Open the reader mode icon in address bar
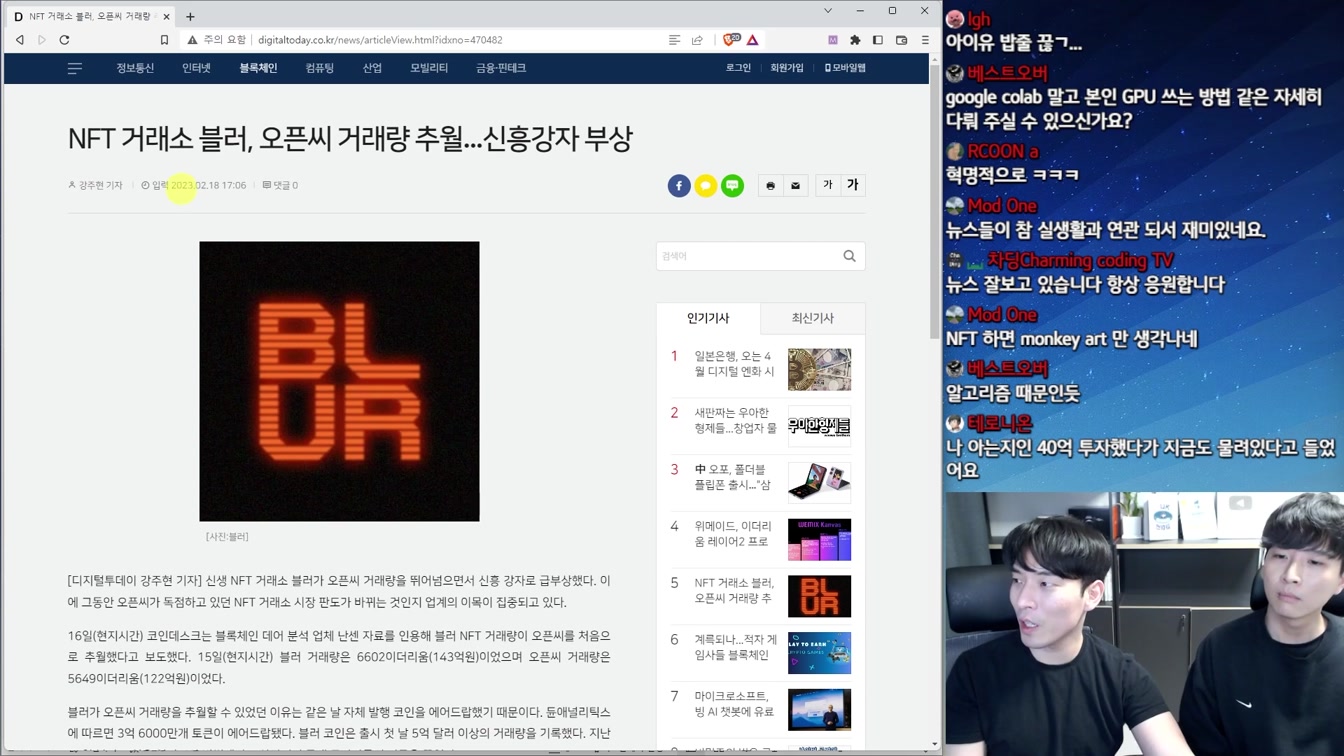 [x=675, y=40]
